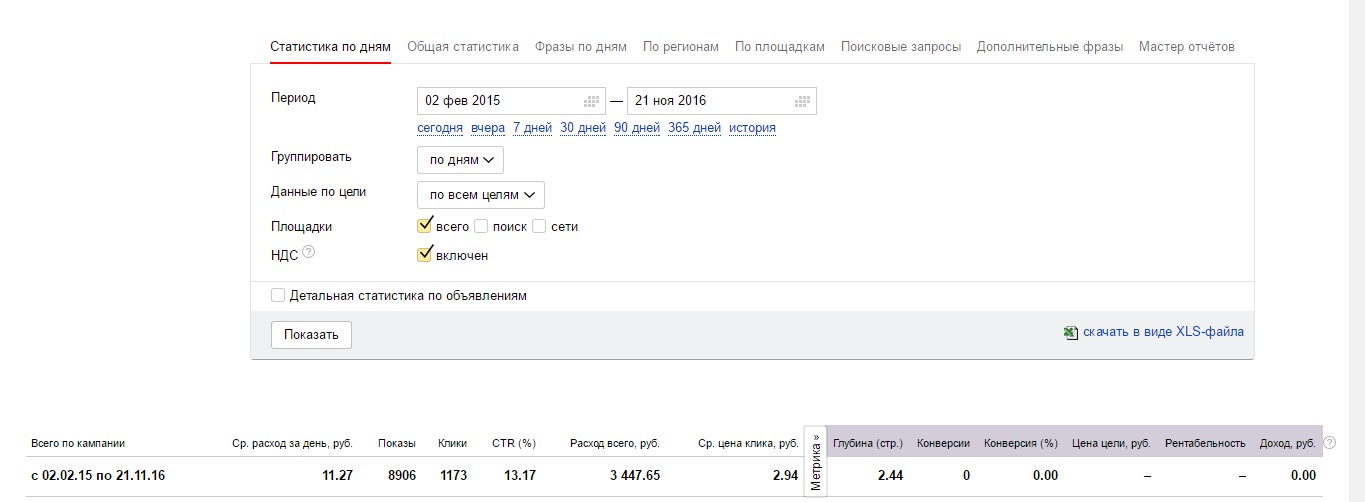Click the Показать button
Viewport: 1365px width, 502px height.
[x=311, y=335]
